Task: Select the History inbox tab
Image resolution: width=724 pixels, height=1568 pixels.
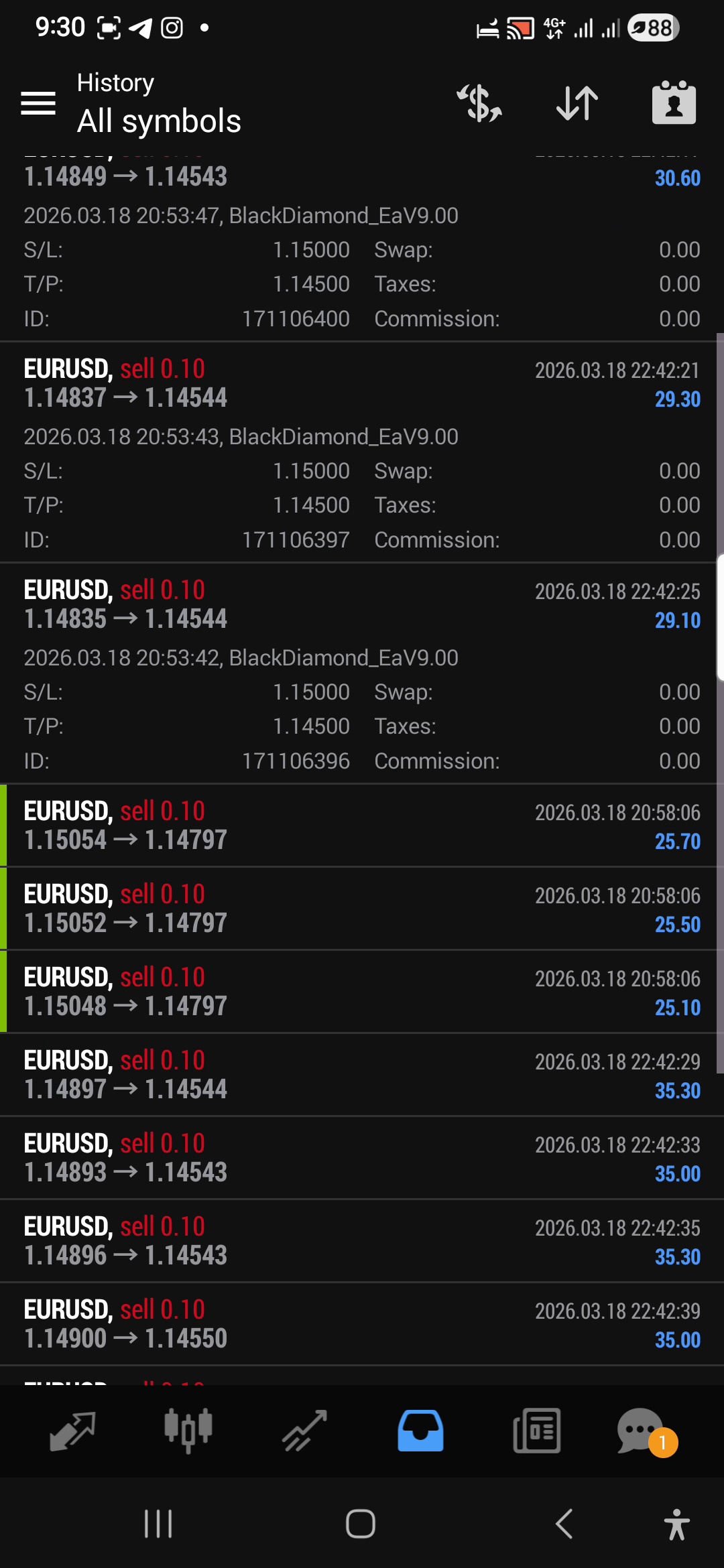Action: [420, 1431]
